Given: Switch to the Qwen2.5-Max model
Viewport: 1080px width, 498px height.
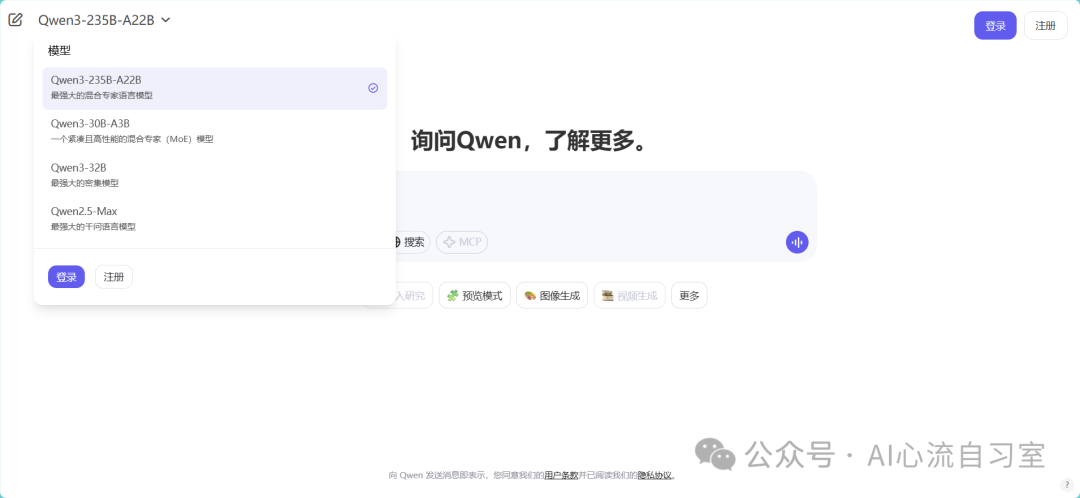Looking at the screenshot, I should point(214,218).
